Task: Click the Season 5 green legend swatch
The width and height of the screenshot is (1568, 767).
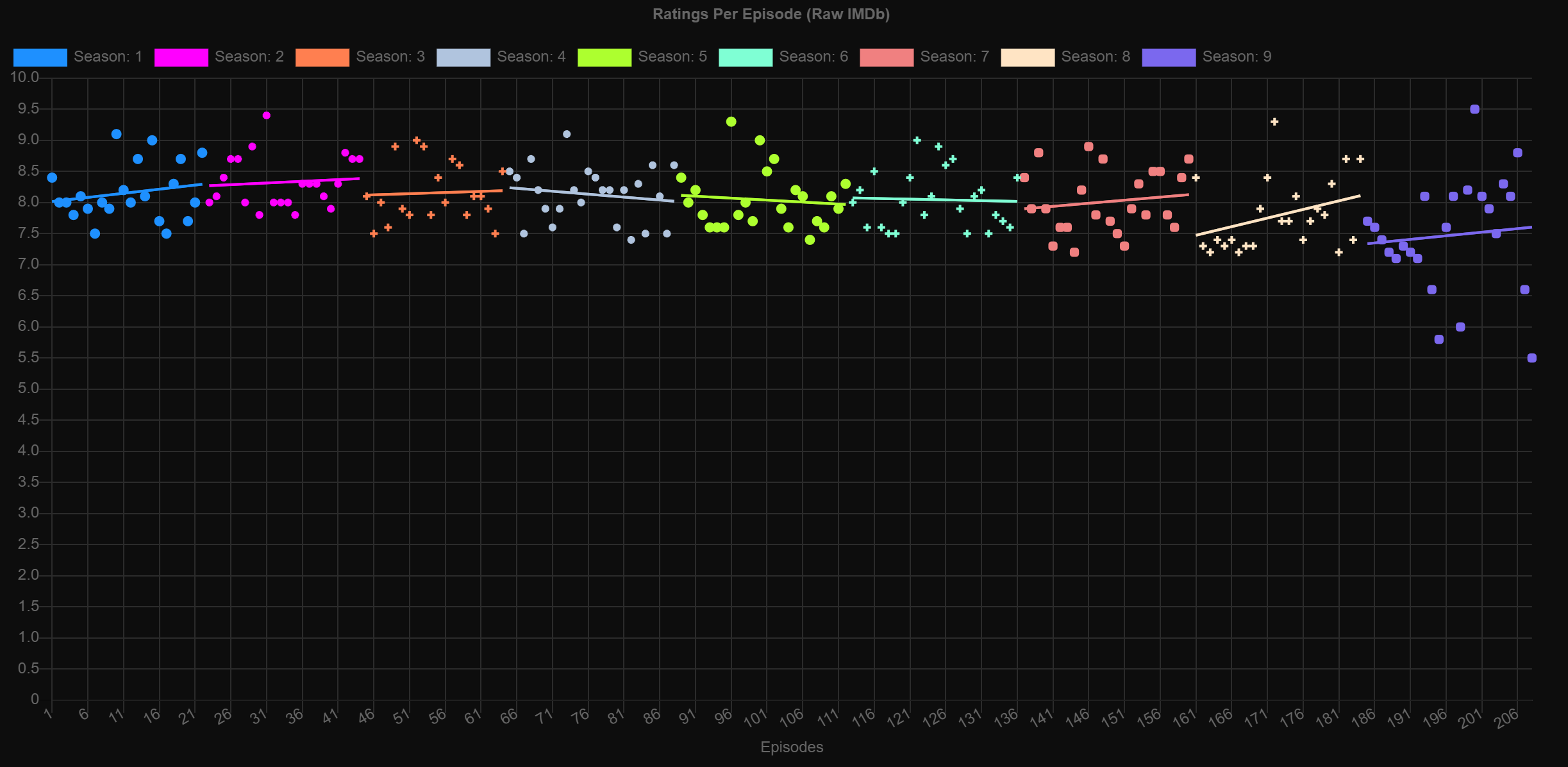Action: pos(604,57)
